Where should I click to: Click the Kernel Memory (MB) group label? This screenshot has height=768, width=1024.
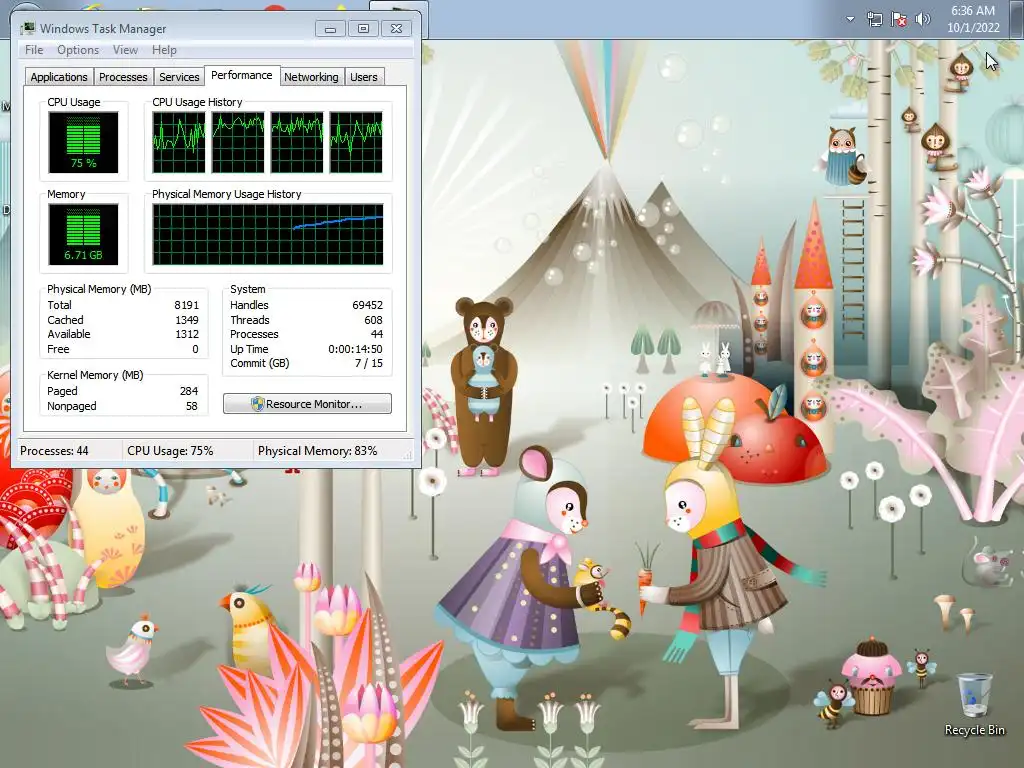tap(95, 376)
